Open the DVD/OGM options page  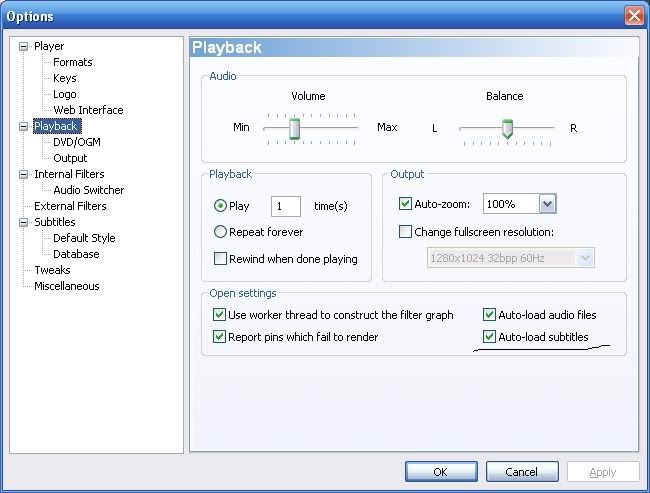tap(77, 142)
